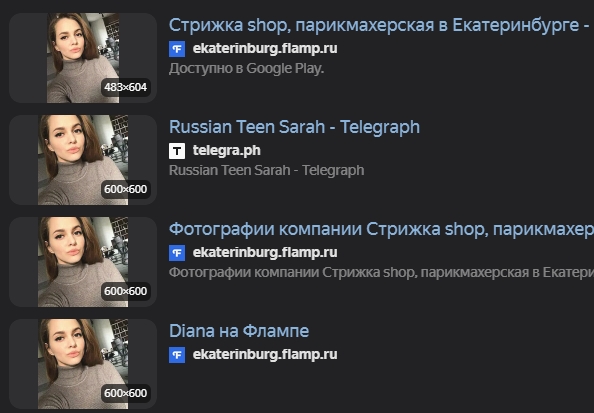This screenshot has height=413, width=594.
Task: Click the gray 'Russian Teen Sarah - Telegraph' snippet
Action: (x=267, y=171)
